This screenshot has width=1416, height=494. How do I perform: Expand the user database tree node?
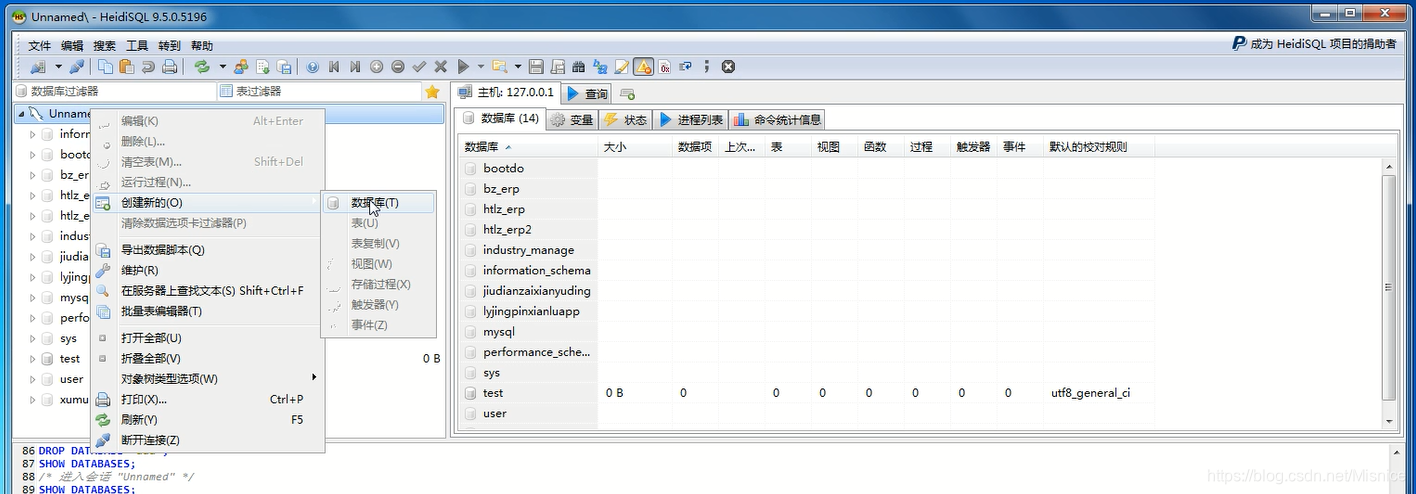click(33, 379)
